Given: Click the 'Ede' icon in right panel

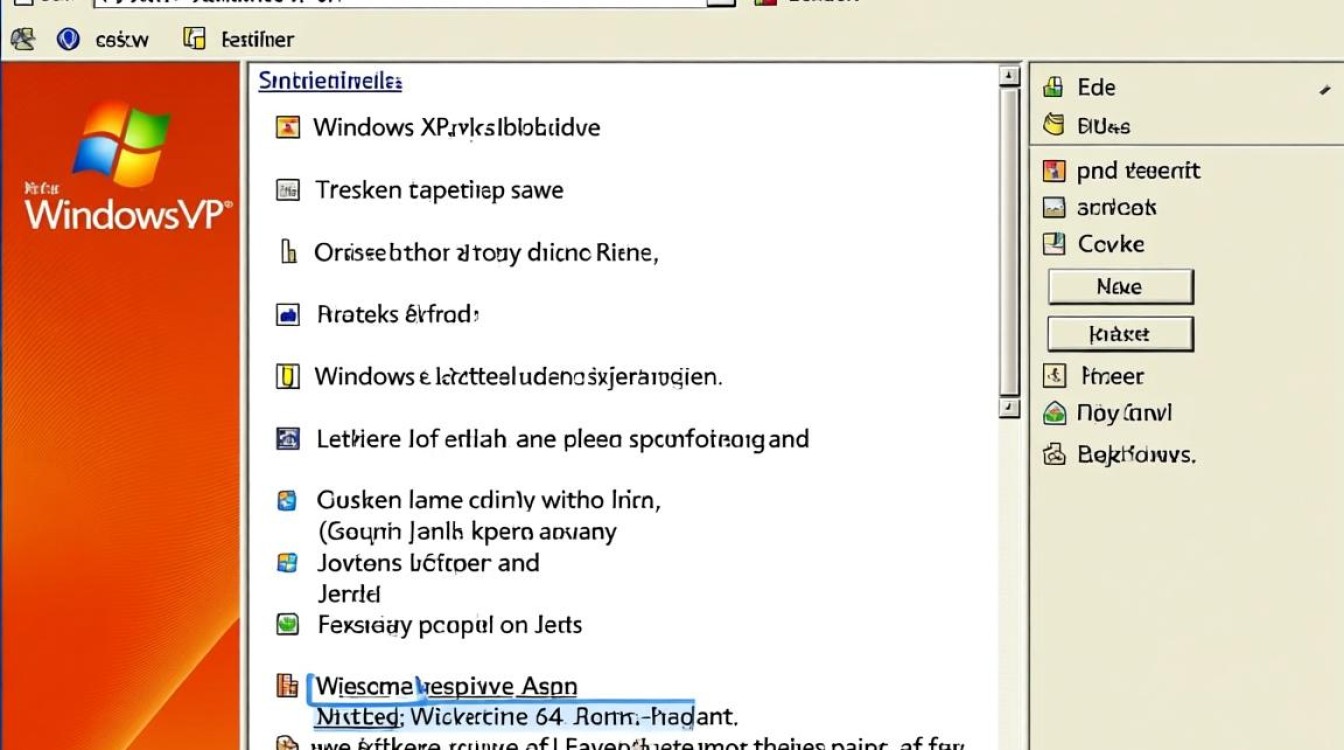Looking at the screenshot, I should pos(1053,88).
